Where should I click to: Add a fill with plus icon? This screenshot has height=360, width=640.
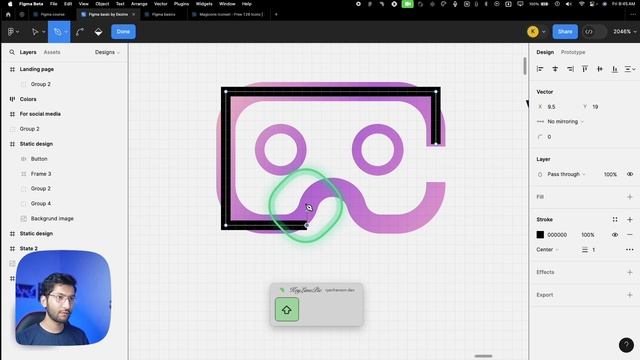630,197
